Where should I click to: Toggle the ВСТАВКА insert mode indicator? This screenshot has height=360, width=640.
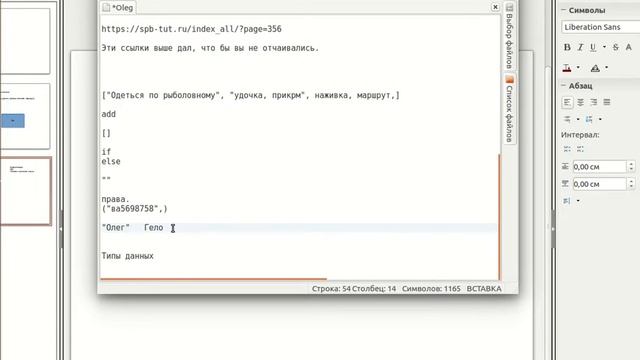click(x=484, y=289)
